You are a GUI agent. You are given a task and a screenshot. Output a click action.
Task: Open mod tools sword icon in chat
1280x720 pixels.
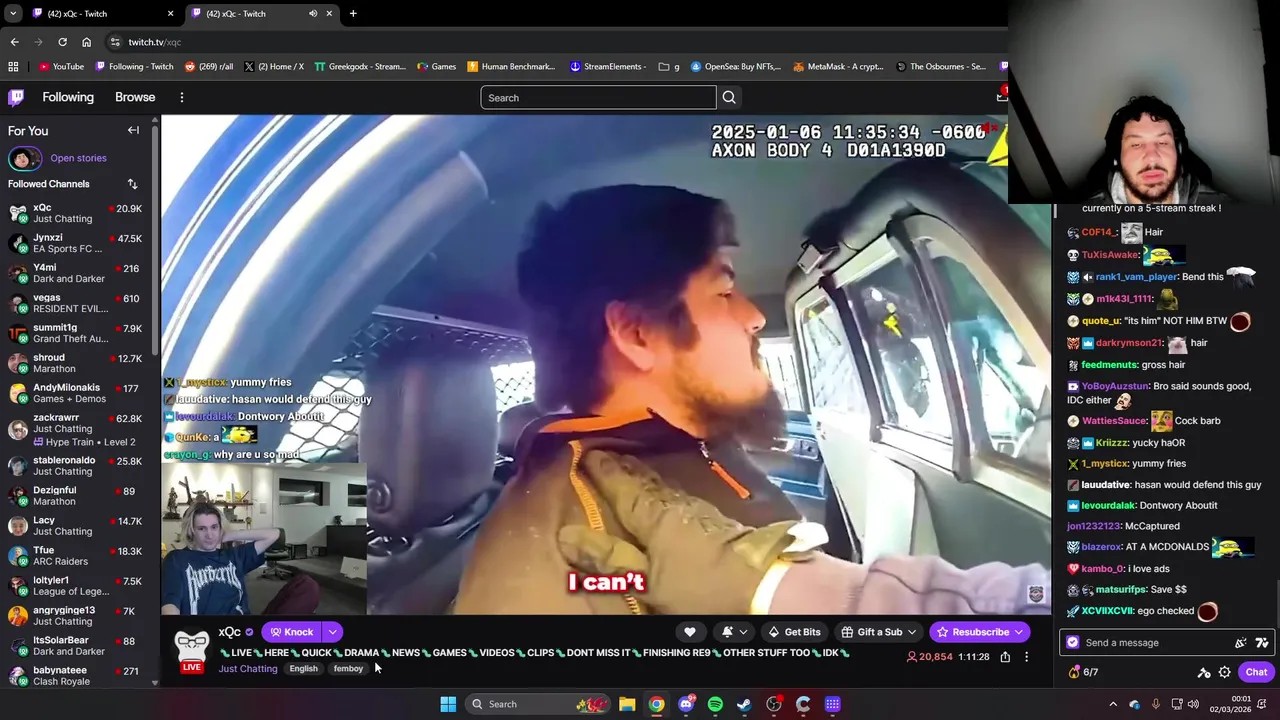1204,672
